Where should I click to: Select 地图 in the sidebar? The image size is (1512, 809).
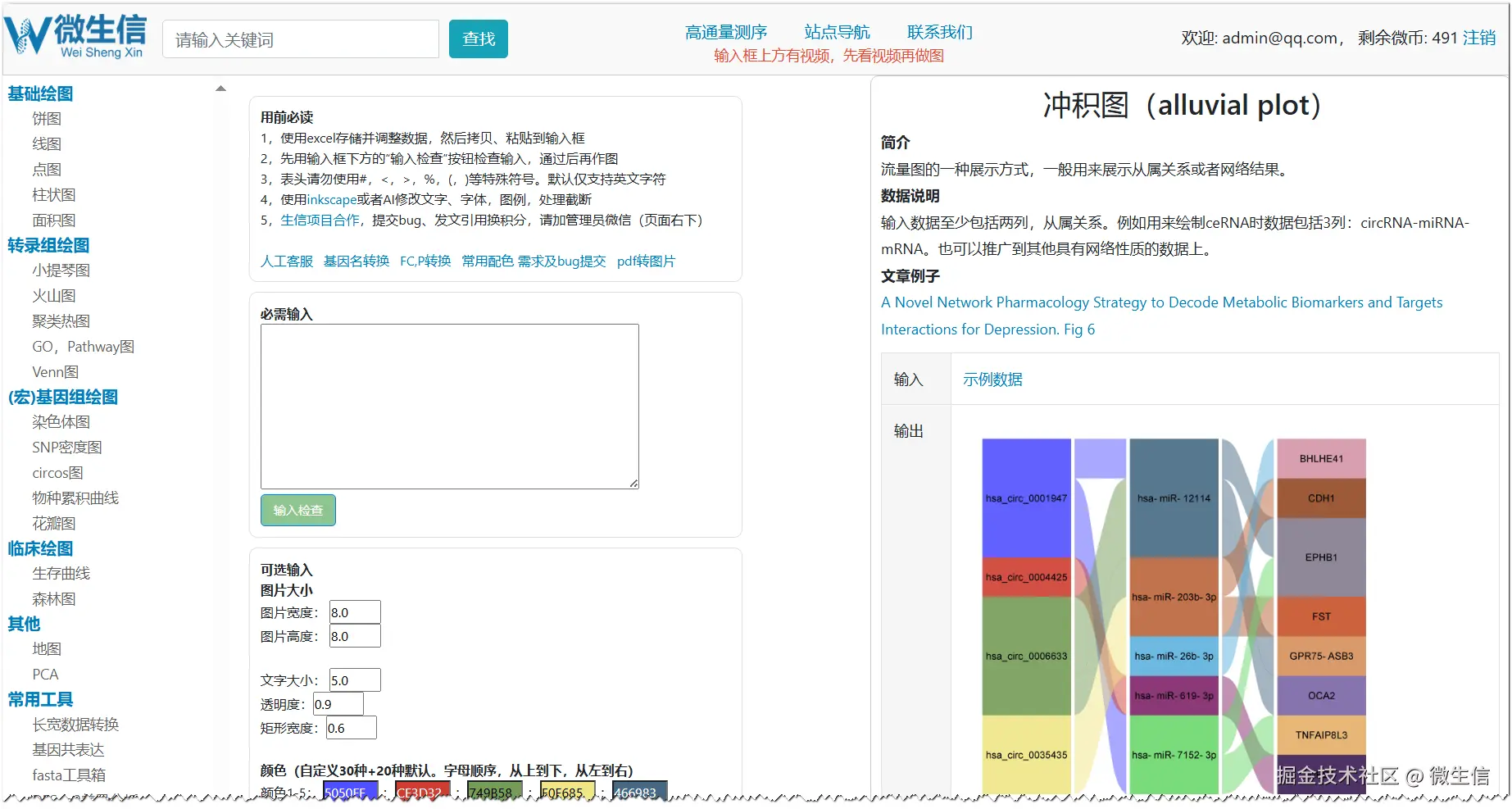coord(47,649)
